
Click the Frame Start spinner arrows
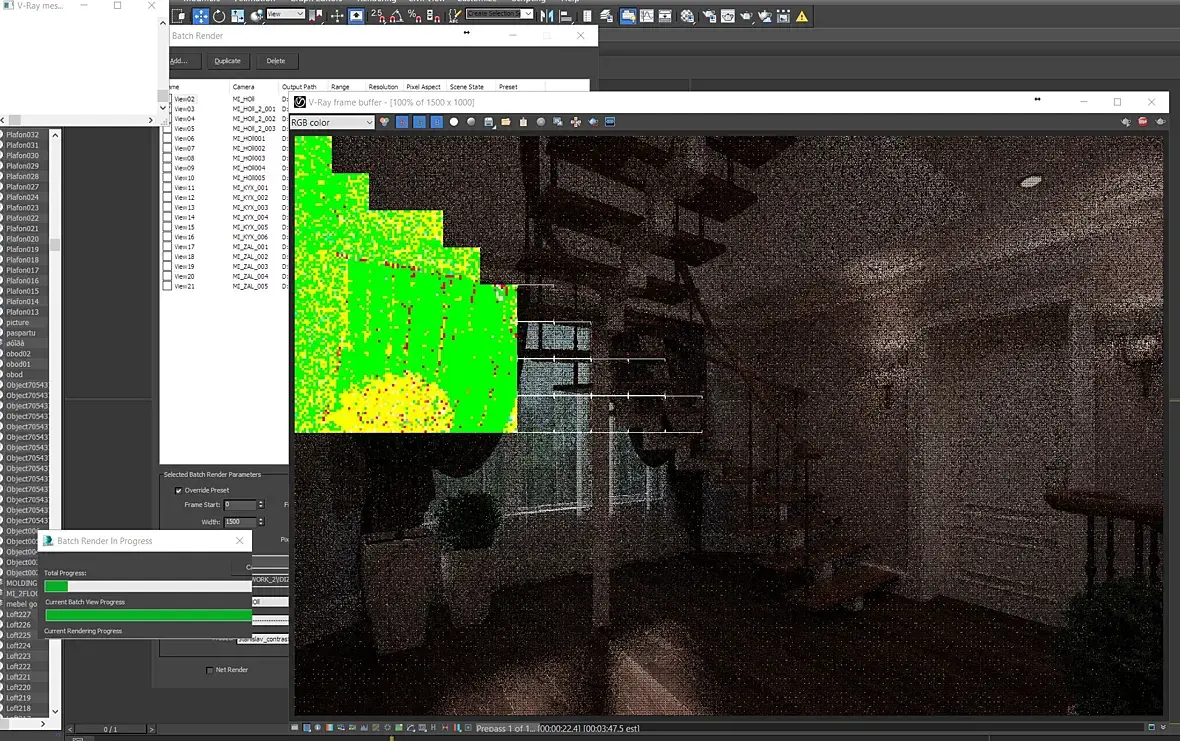click(x=261, y=505)
